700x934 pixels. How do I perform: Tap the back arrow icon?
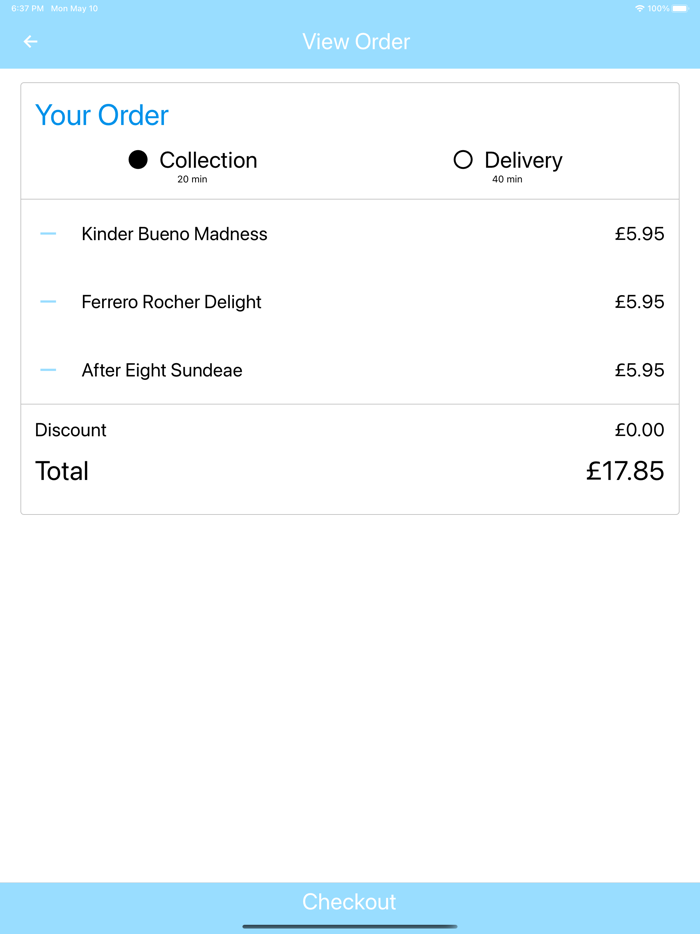click(x=31, y=42)
